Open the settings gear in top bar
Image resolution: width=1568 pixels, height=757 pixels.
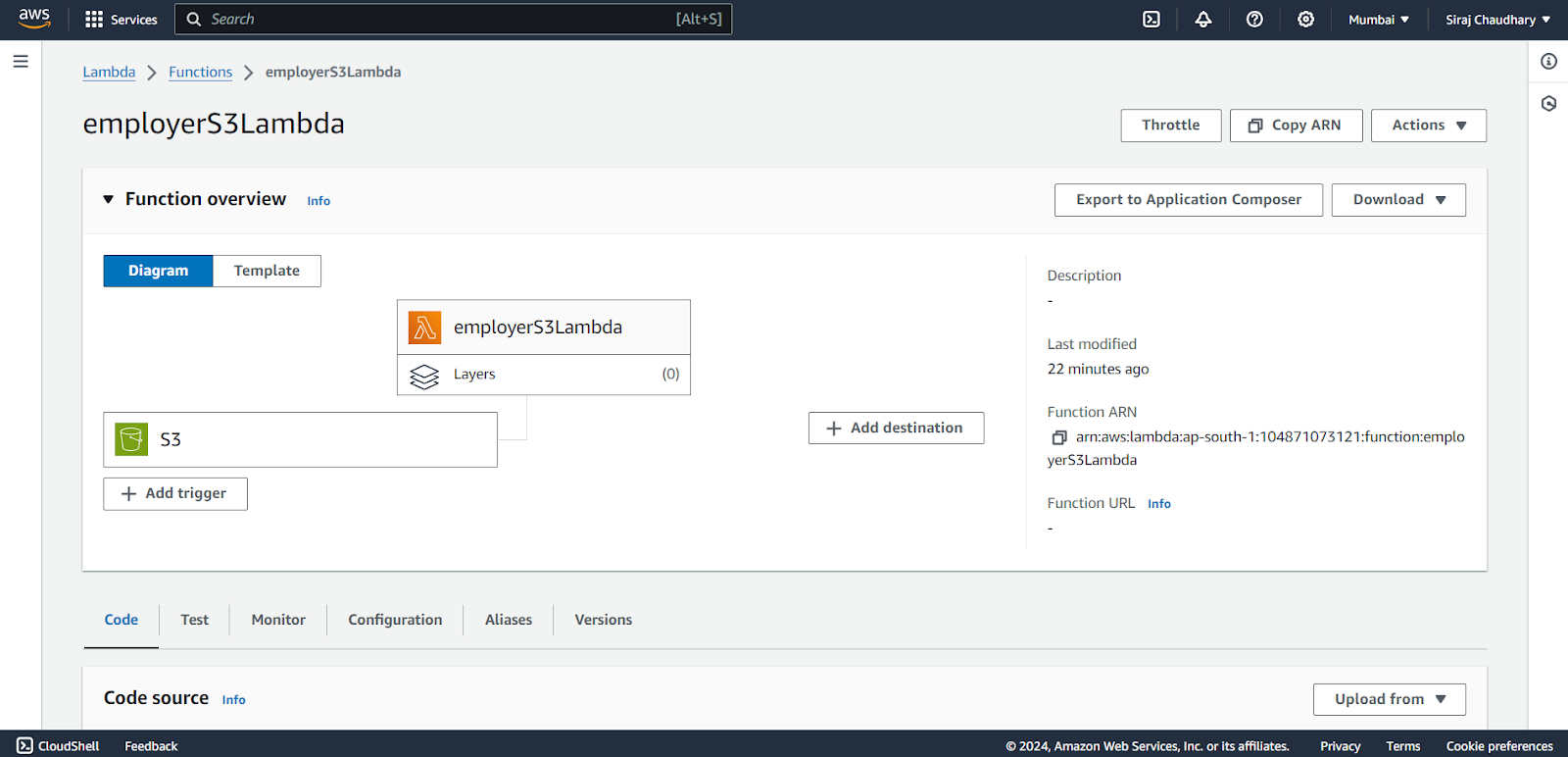coord(1306,20)
